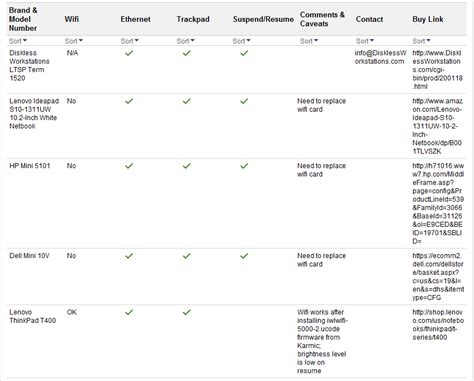Click Suspend/Resume checkmark for Dell Mini 10V
Viewport: 474px width, 381px height.
[x=244, y=256]
